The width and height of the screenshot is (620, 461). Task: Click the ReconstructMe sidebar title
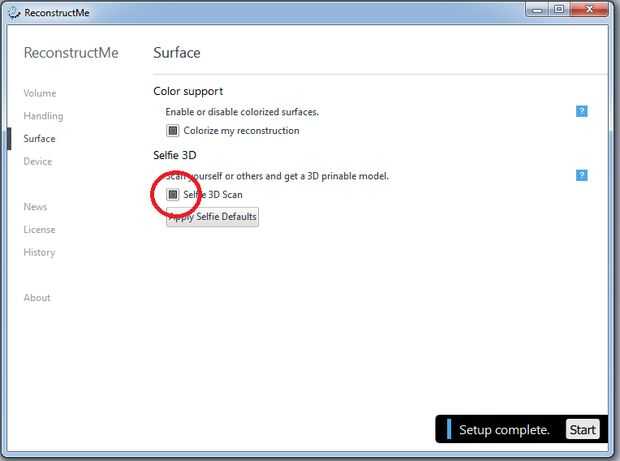(x=71, y=53)
